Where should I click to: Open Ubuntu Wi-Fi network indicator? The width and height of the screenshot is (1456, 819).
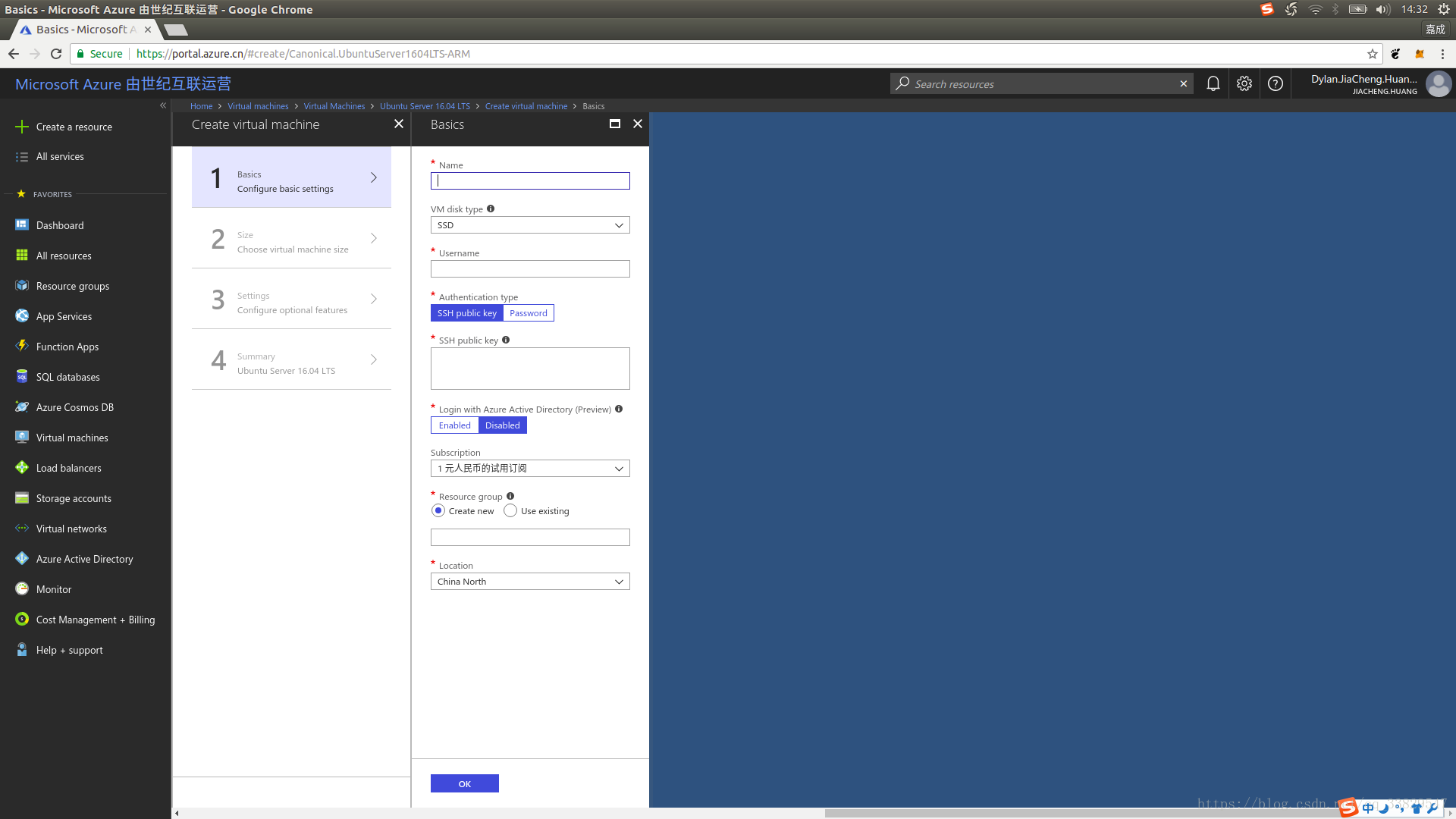(x=1315, y=9)
